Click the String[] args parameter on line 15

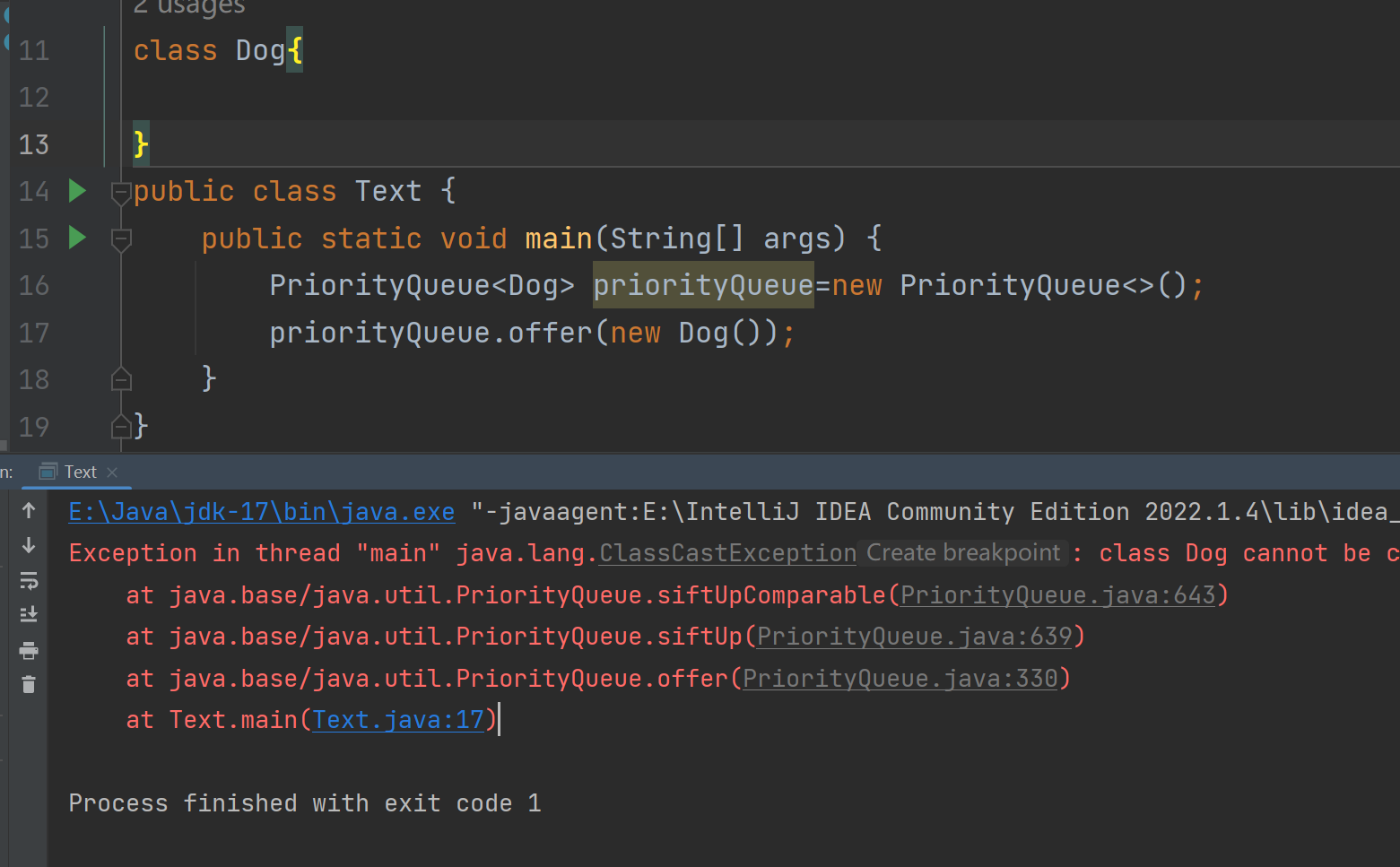coord(721,238)
